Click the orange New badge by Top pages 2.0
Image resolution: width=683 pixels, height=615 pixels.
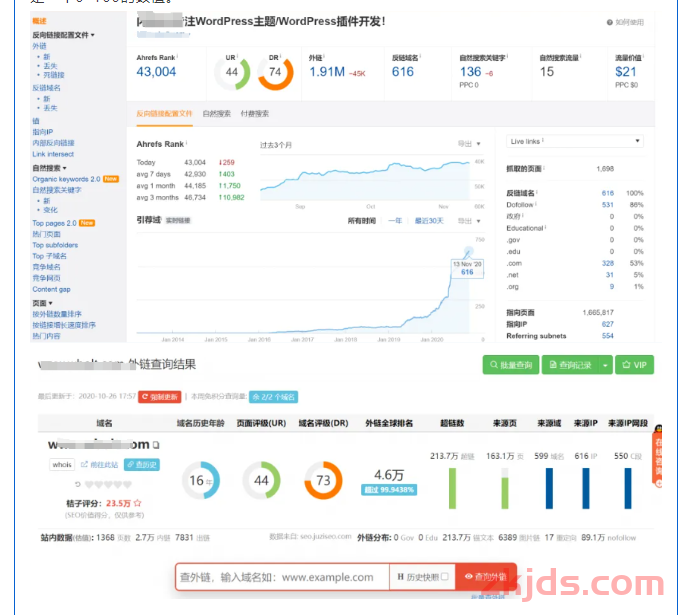tap(87, 223)
